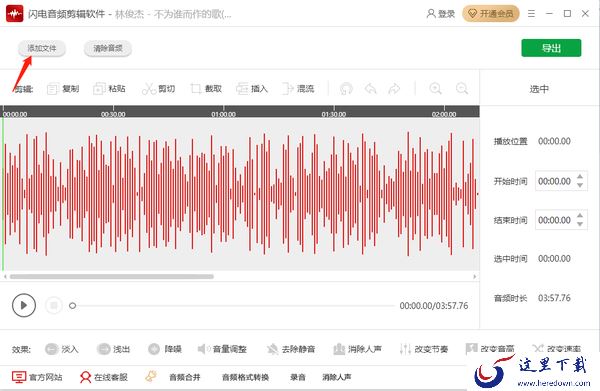Open 改变音高 pitch change effect
Viewport: 600px width, 391px height.
pyautogui.click(x=490, y=349)
